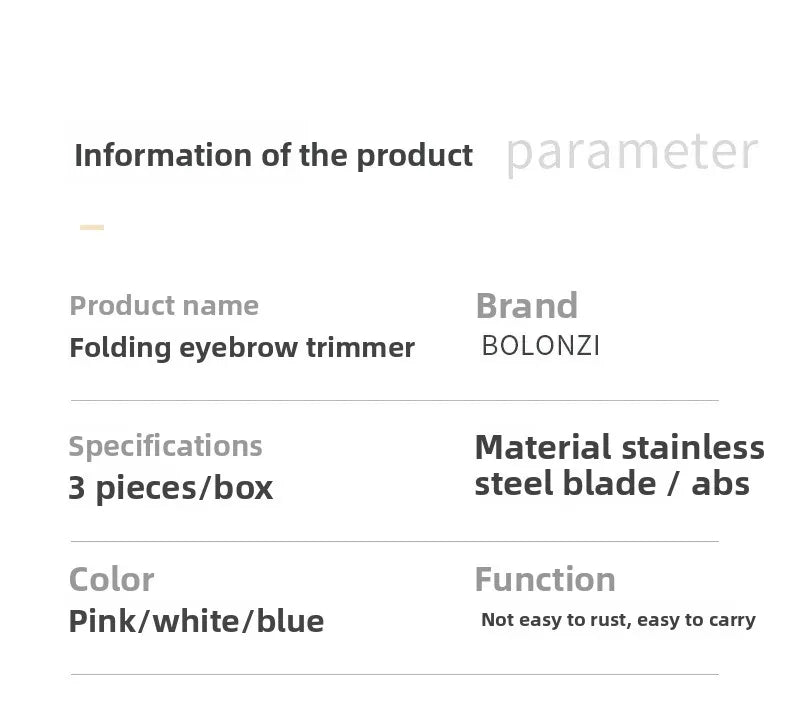790x709 pixels.
Task: Click the word 'product' in heading
Action: tap(414, 156)
